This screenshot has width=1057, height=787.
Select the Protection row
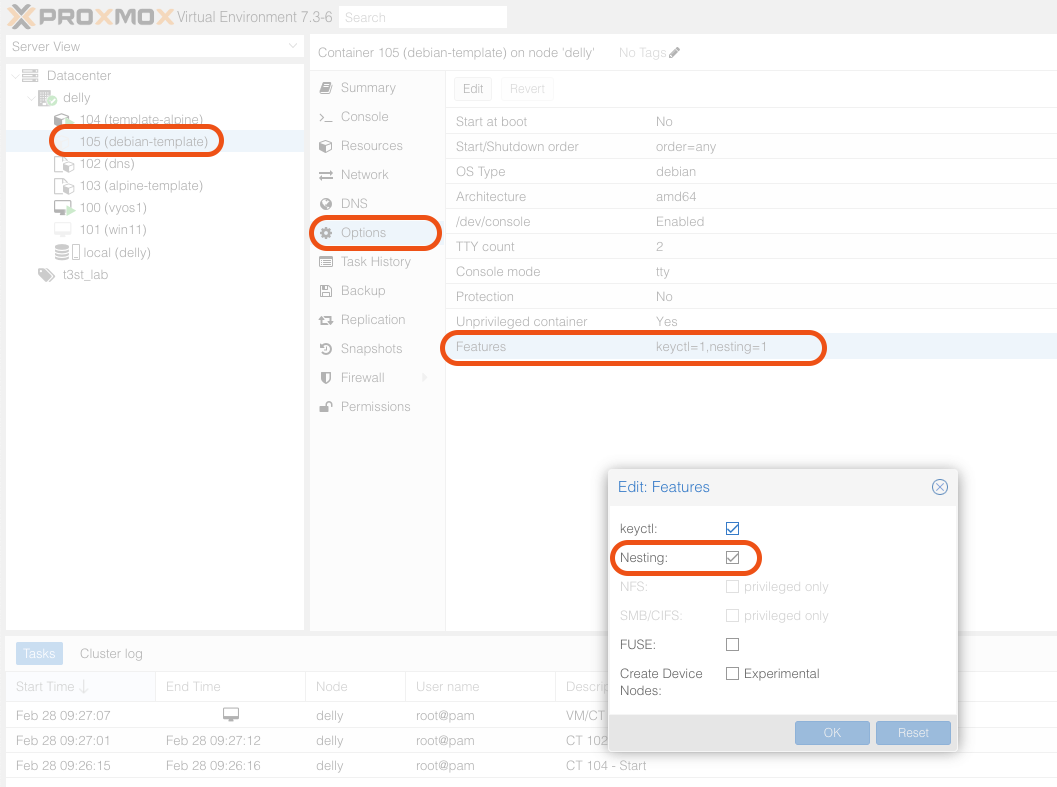pyautogui.click(x=751, y=297)
